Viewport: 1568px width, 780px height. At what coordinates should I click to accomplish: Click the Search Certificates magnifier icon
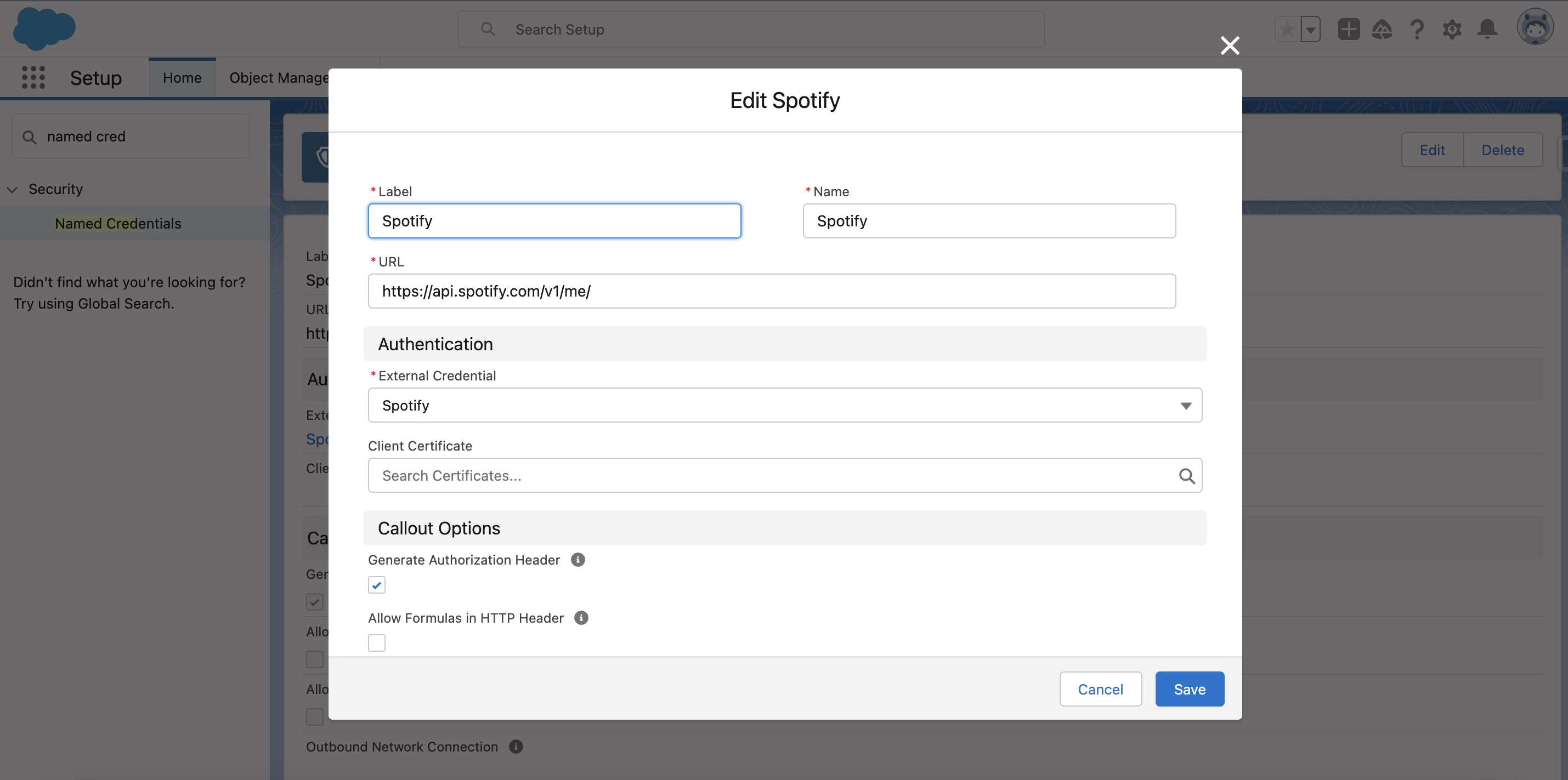click(x=1186, y=476)
